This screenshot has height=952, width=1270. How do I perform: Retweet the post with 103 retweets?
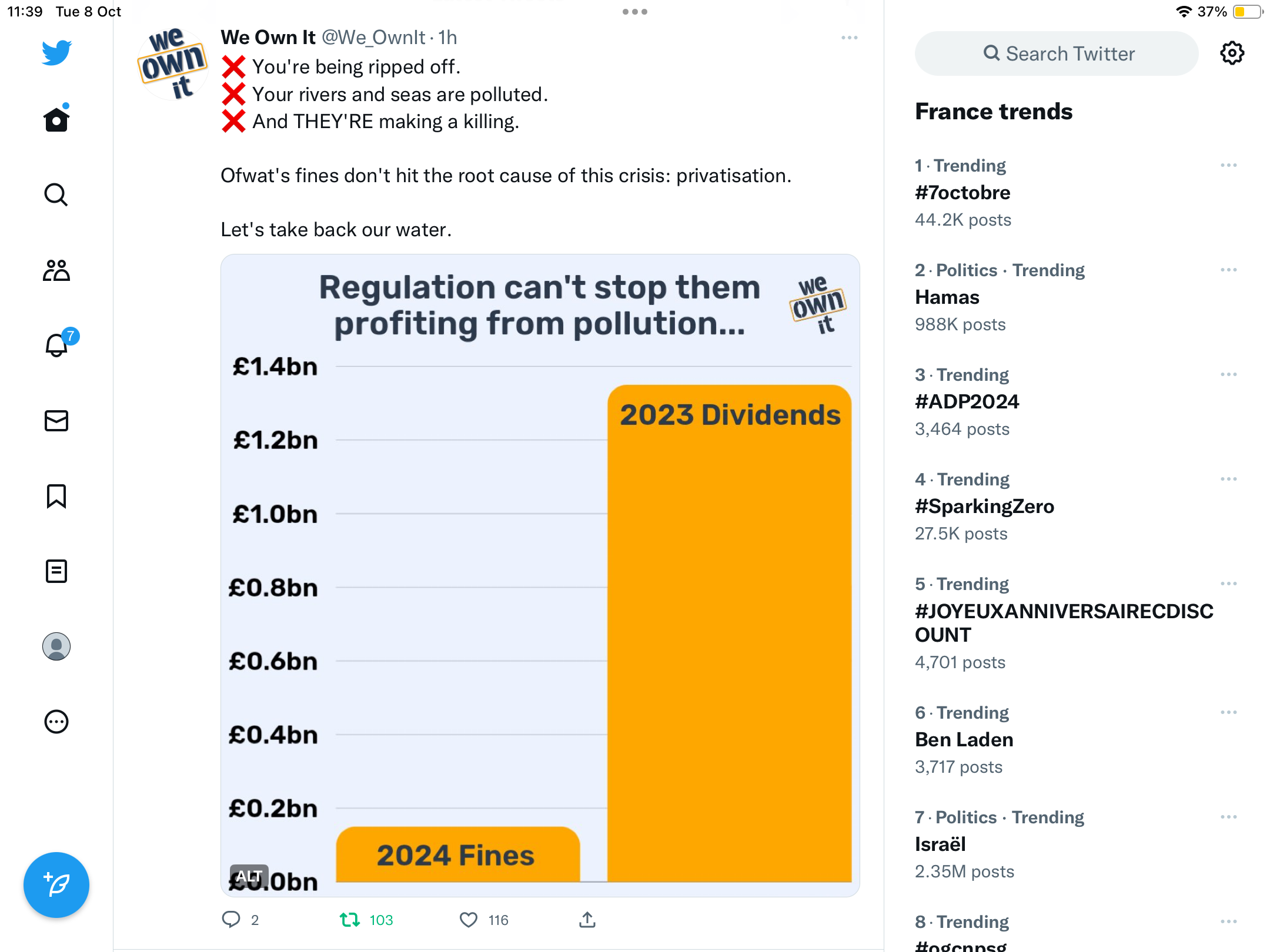click(366, 920)
